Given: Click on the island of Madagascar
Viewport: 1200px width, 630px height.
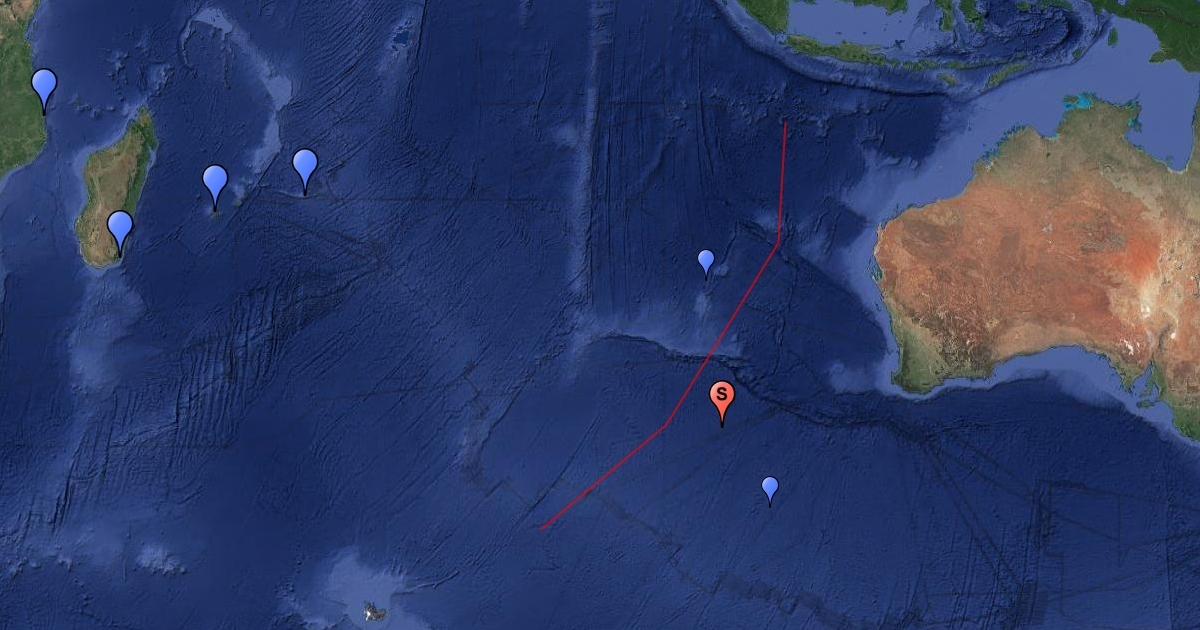Looking at the screenshot, I should (x=118, y=190).
